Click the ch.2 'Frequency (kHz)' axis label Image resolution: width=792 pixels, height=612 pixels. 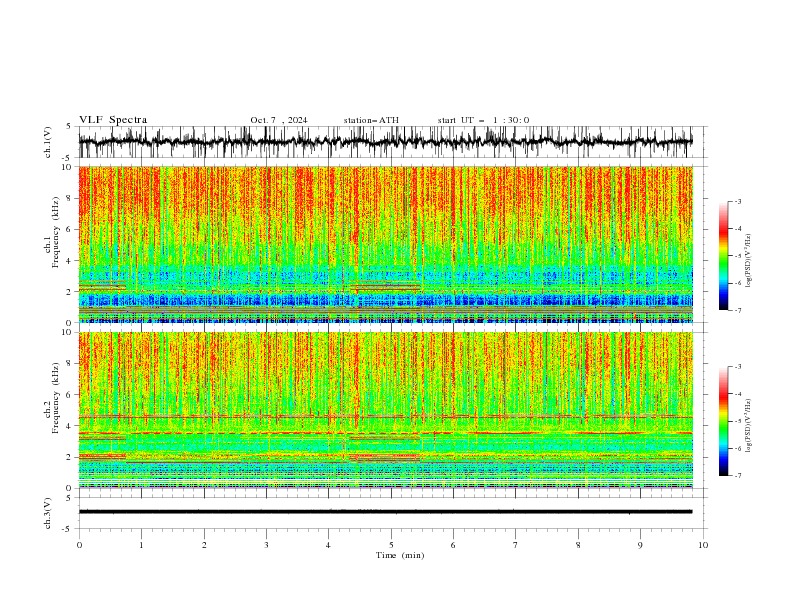56,398
